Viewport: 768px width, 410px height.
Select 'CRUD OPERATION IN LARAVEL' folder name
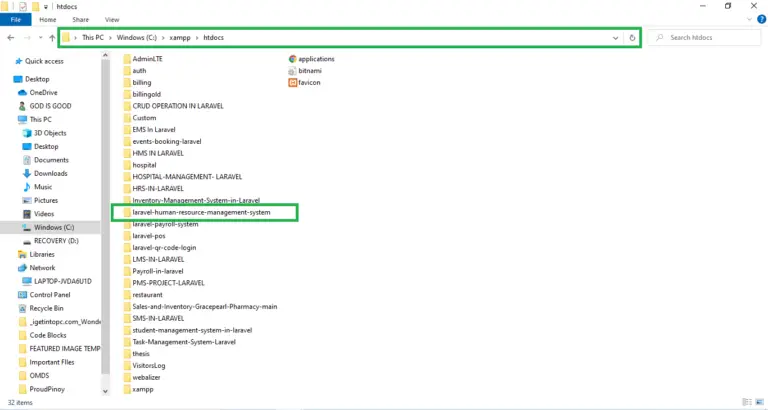[178, 106]
